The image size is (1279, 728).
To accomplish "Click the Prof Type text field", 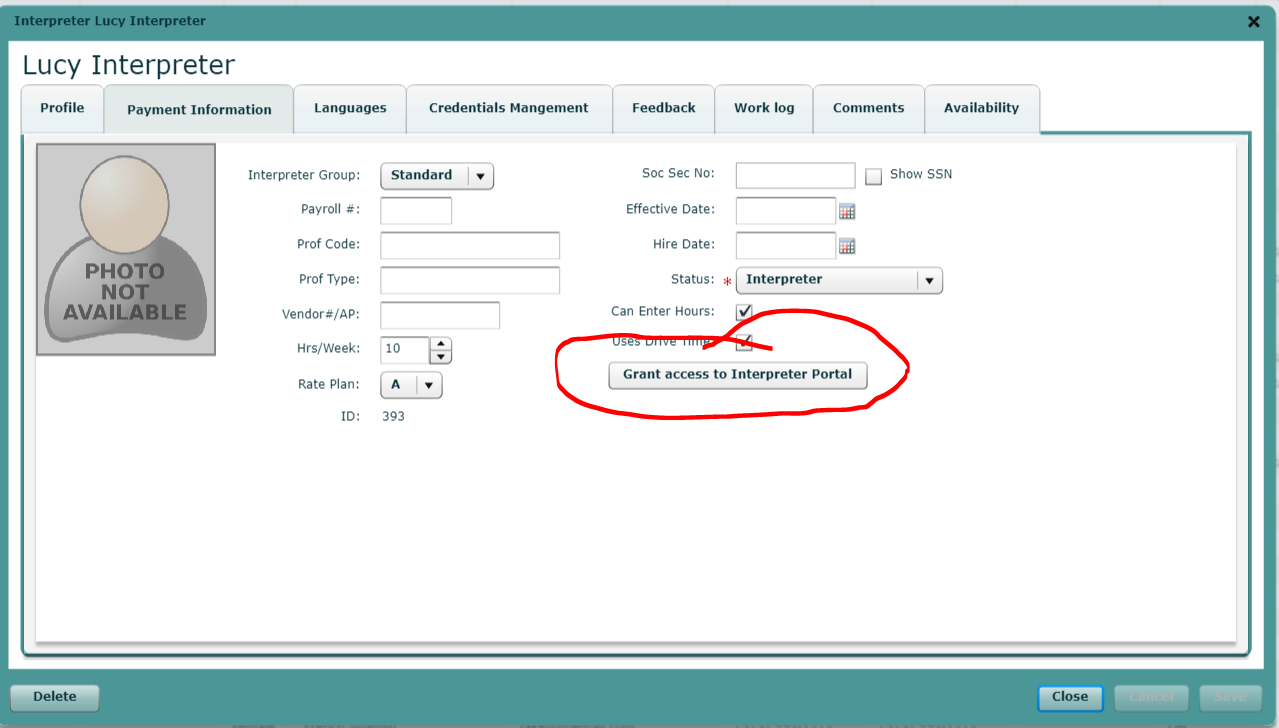I will point(470,280).
